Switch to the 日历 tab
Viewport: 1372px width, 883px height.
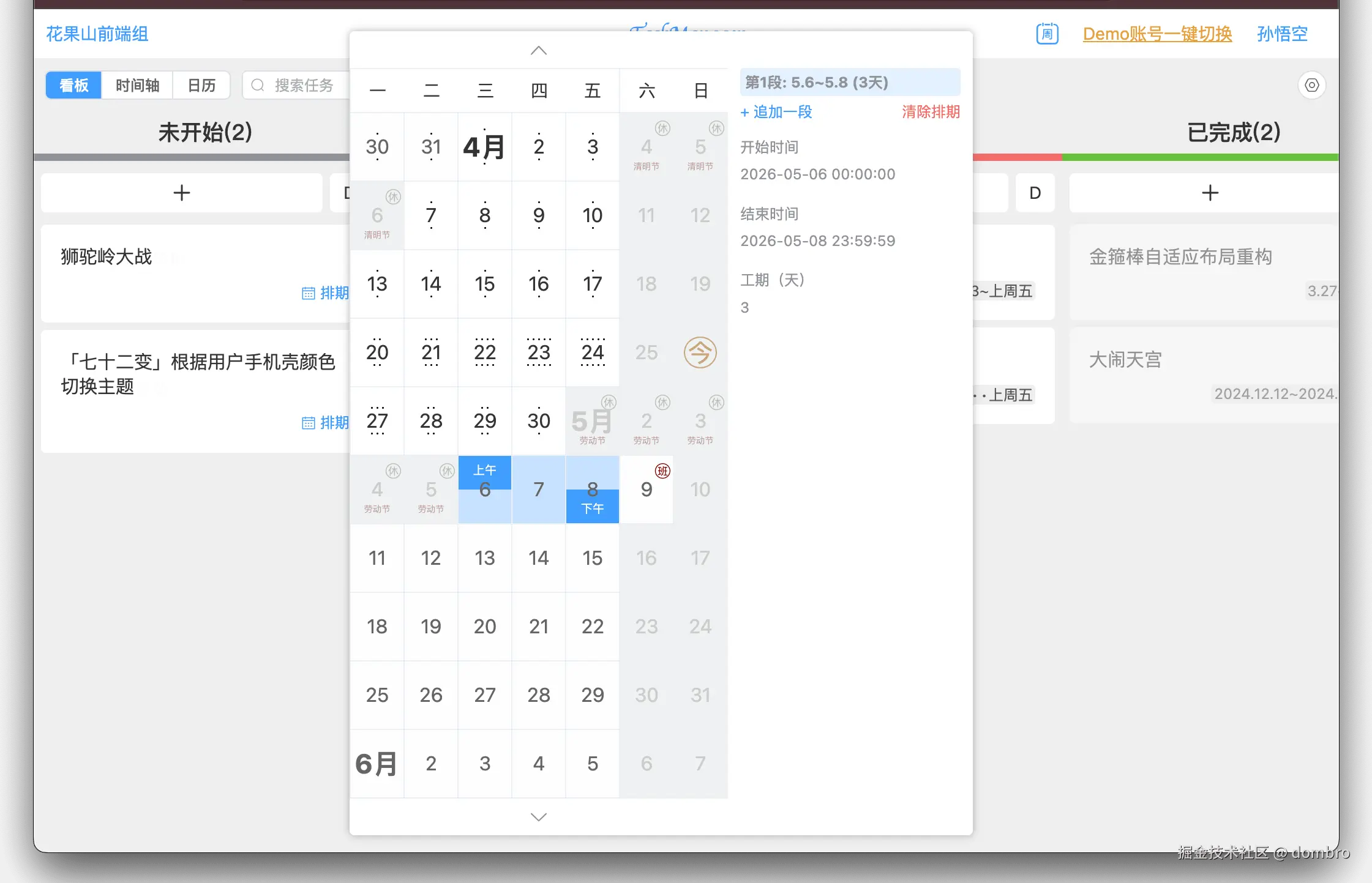click(201, 85)
